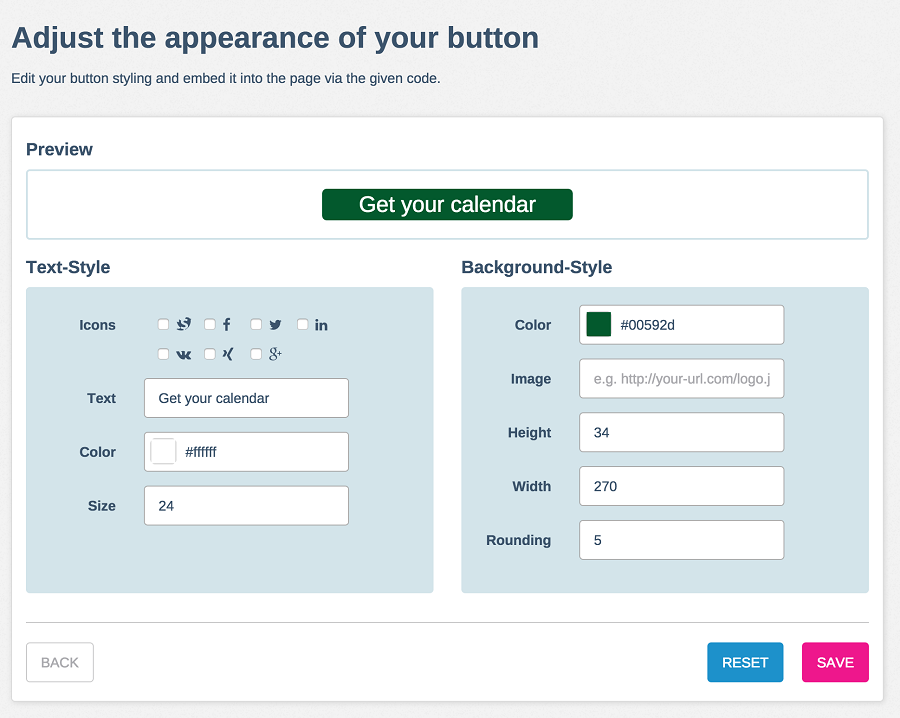
Task: Click the #00592d hex color field
Action: pyautogui.click(x=697, y=325)
